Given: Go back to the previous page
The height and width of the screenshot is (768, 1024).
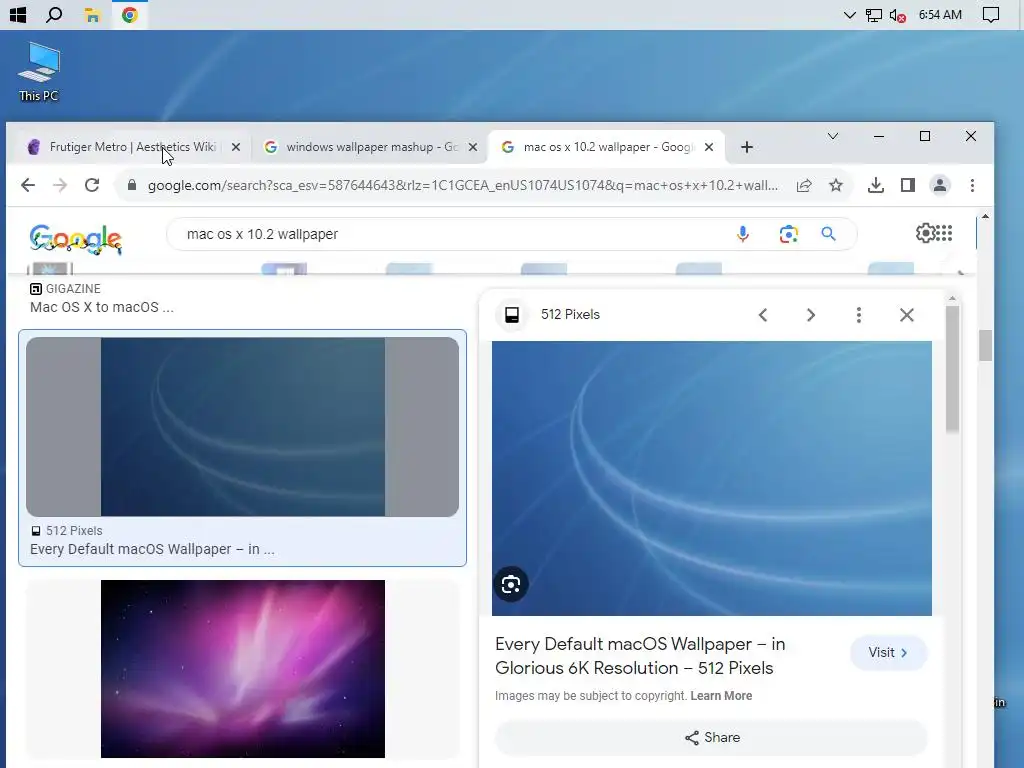Looking at the screenshot, I should tap(28, 185).
